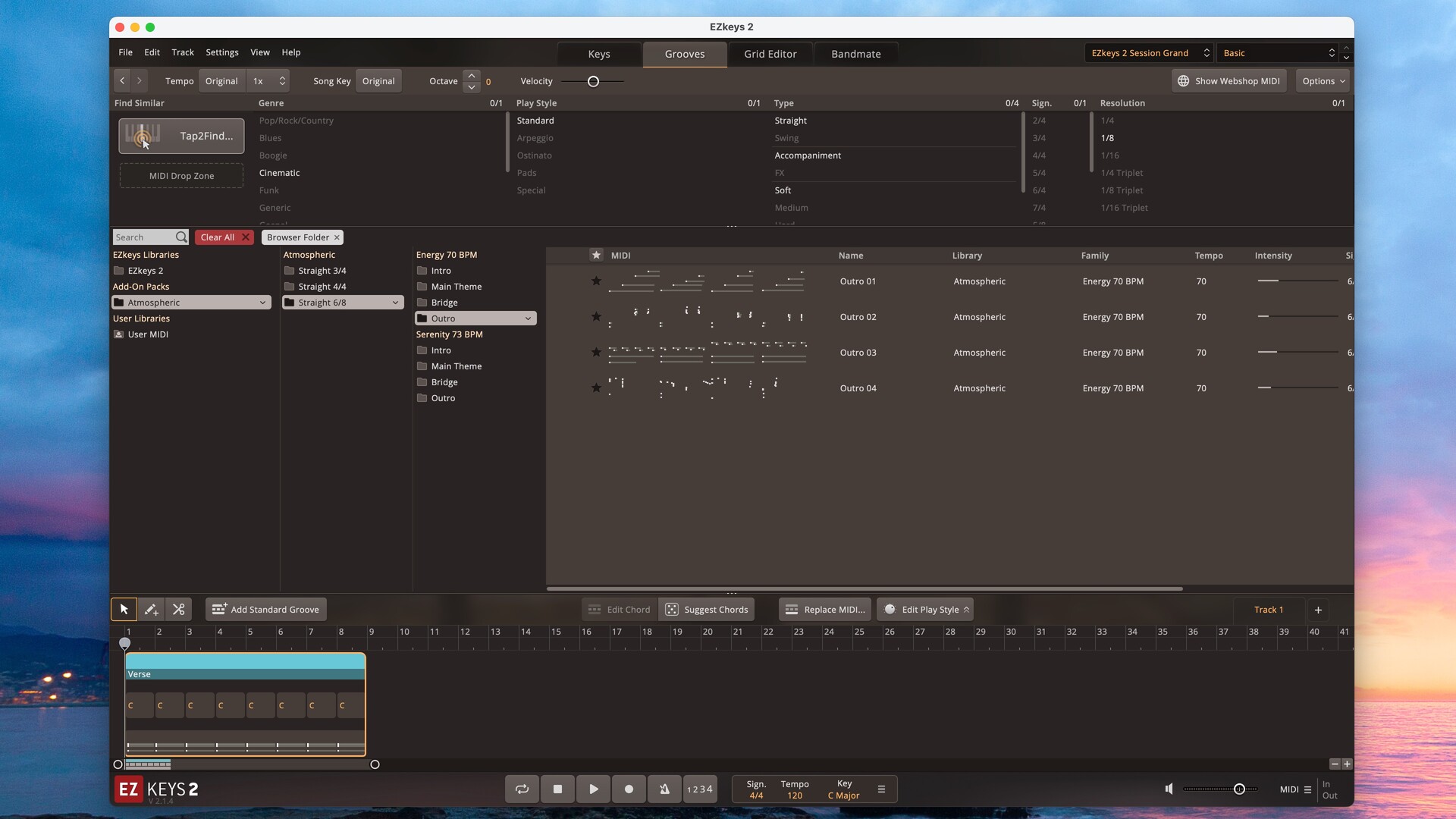This screenshot has height=819, width=1456.
Task: Toggle the loop playback button
Action: 522,789
